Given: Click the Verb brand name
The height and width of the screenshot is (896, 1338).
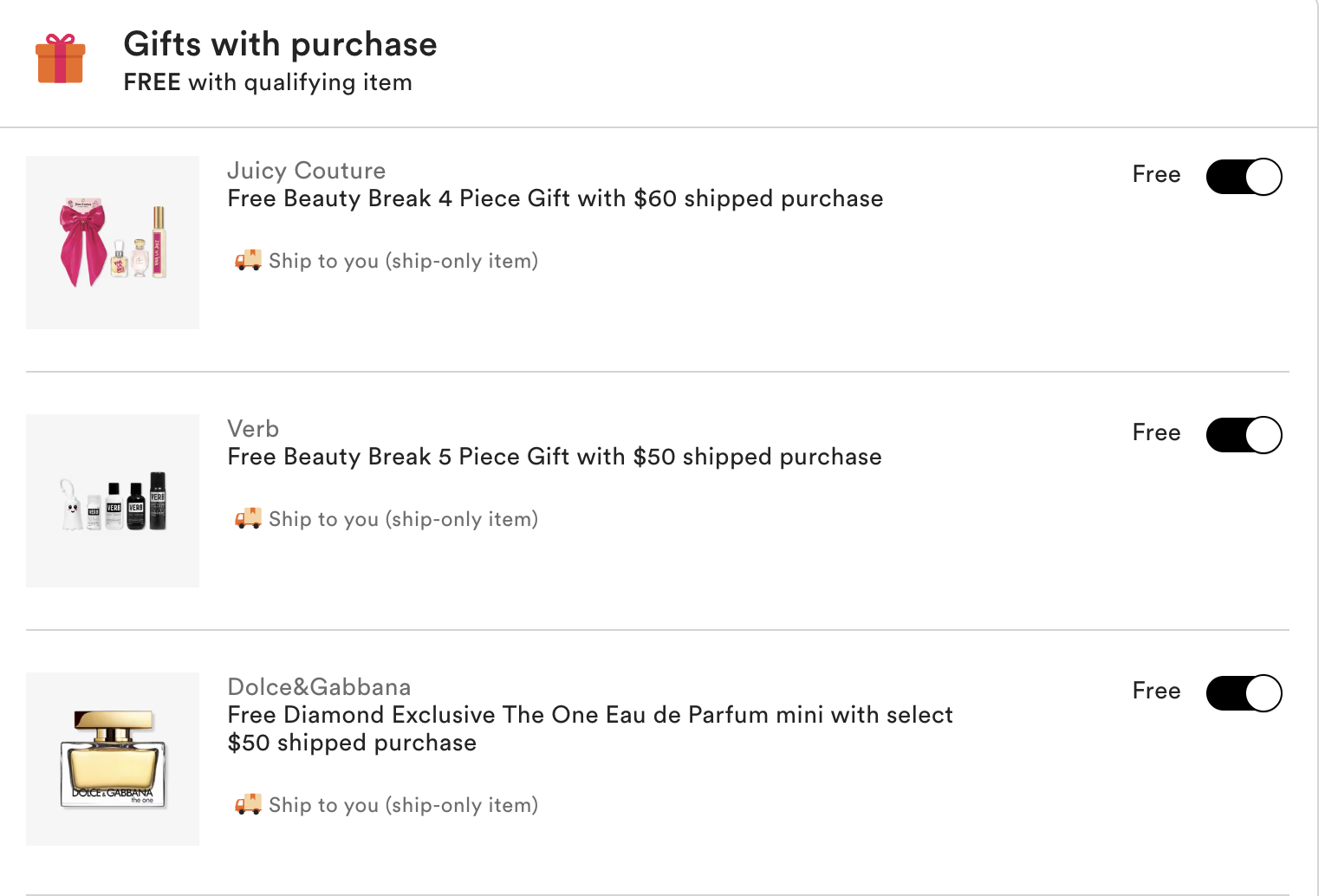Looking at the screenshot, I should (253, 429).
